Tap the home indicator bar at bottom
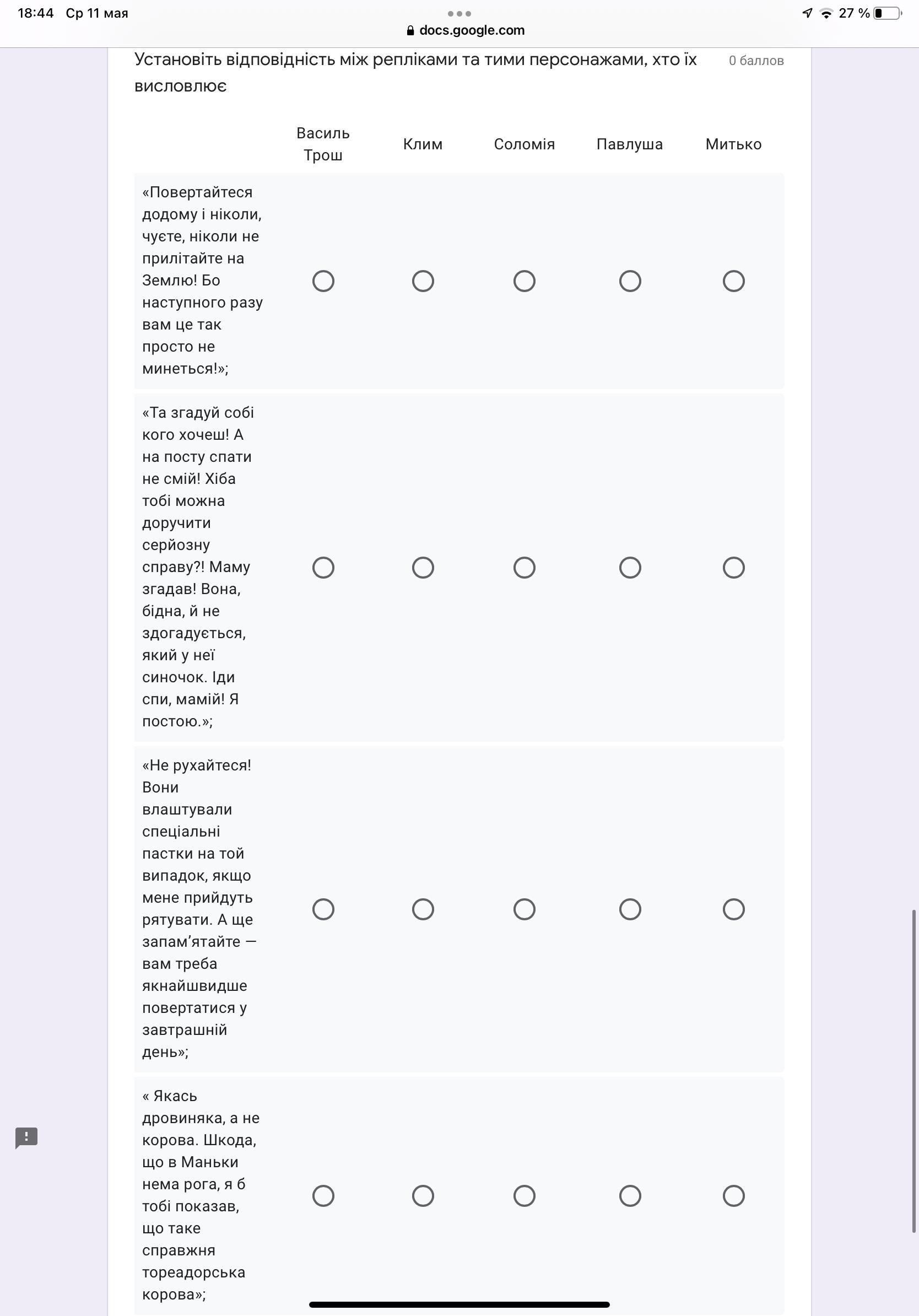919x1316 pixels. tap(459, 1304)
